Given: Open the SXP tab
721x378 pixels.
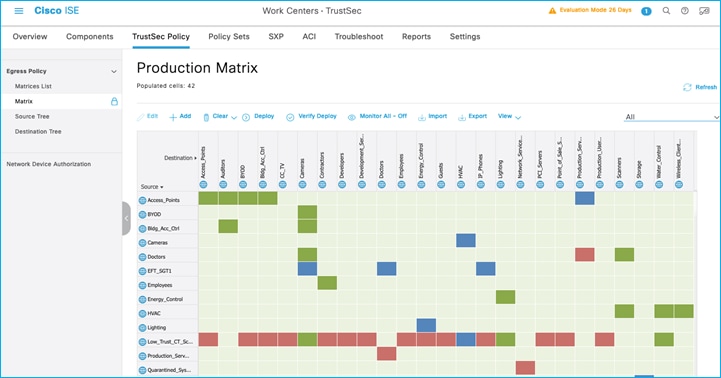Looking at the screenshot, I should click(x=276, y=37).
